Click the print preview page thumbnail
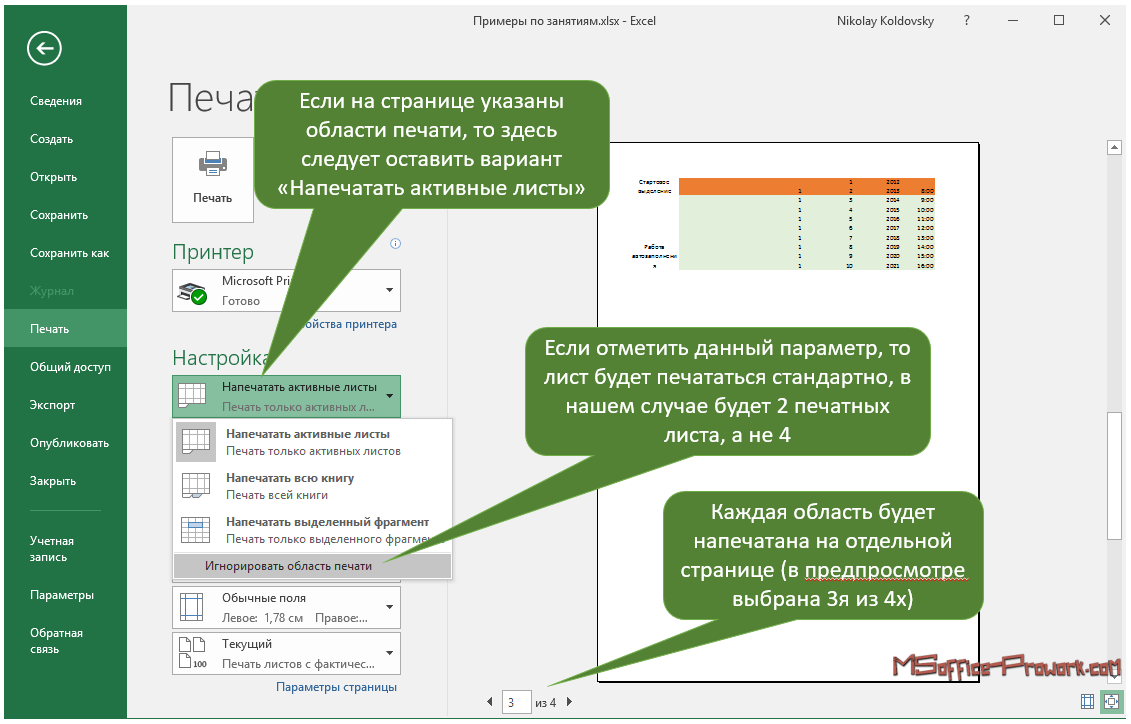 (x=788, y=412)
